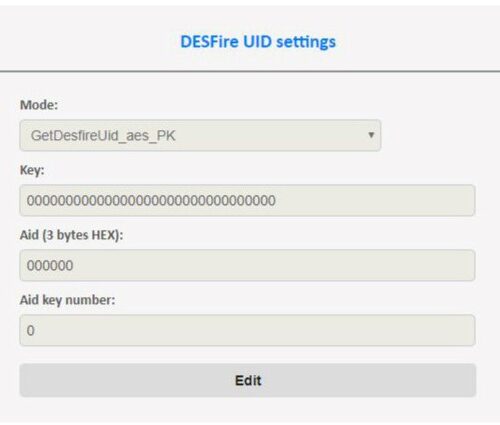Image resolution: width=500 pixels, height=425 pixels.
Task: Click the Mode: label
Action: [39, 105]
